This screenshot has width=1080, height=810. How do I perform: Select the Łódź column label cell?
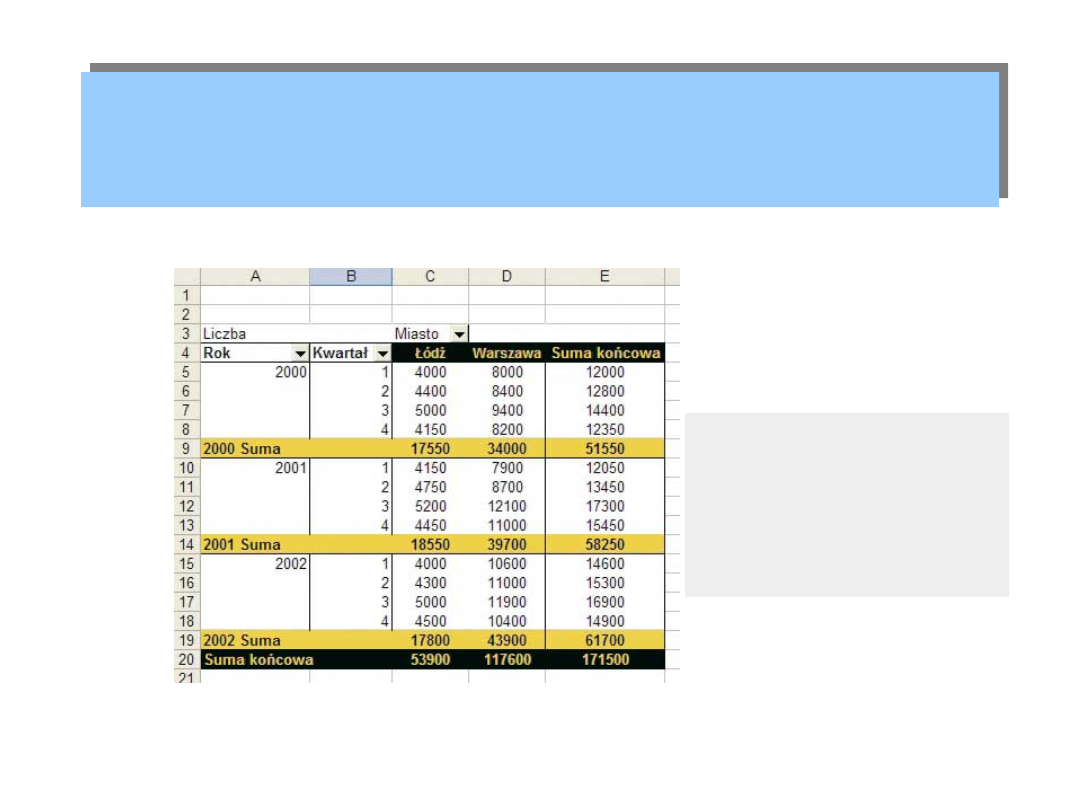[x=430, y=353]
